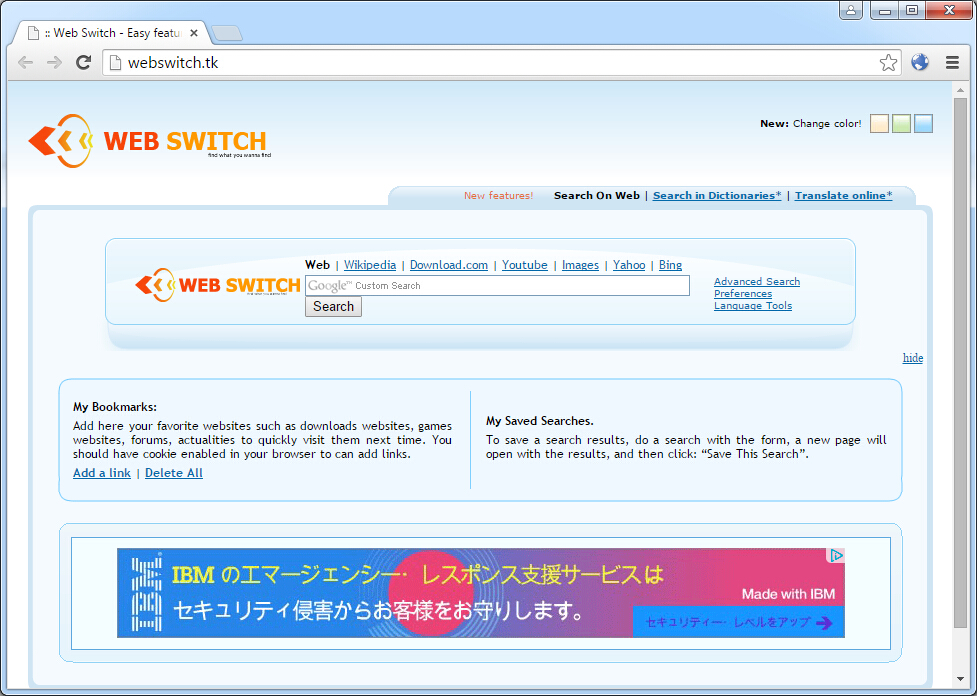Open Search in Dictionaries
This screenshot has width=977, height=696.
pos(717,196)
